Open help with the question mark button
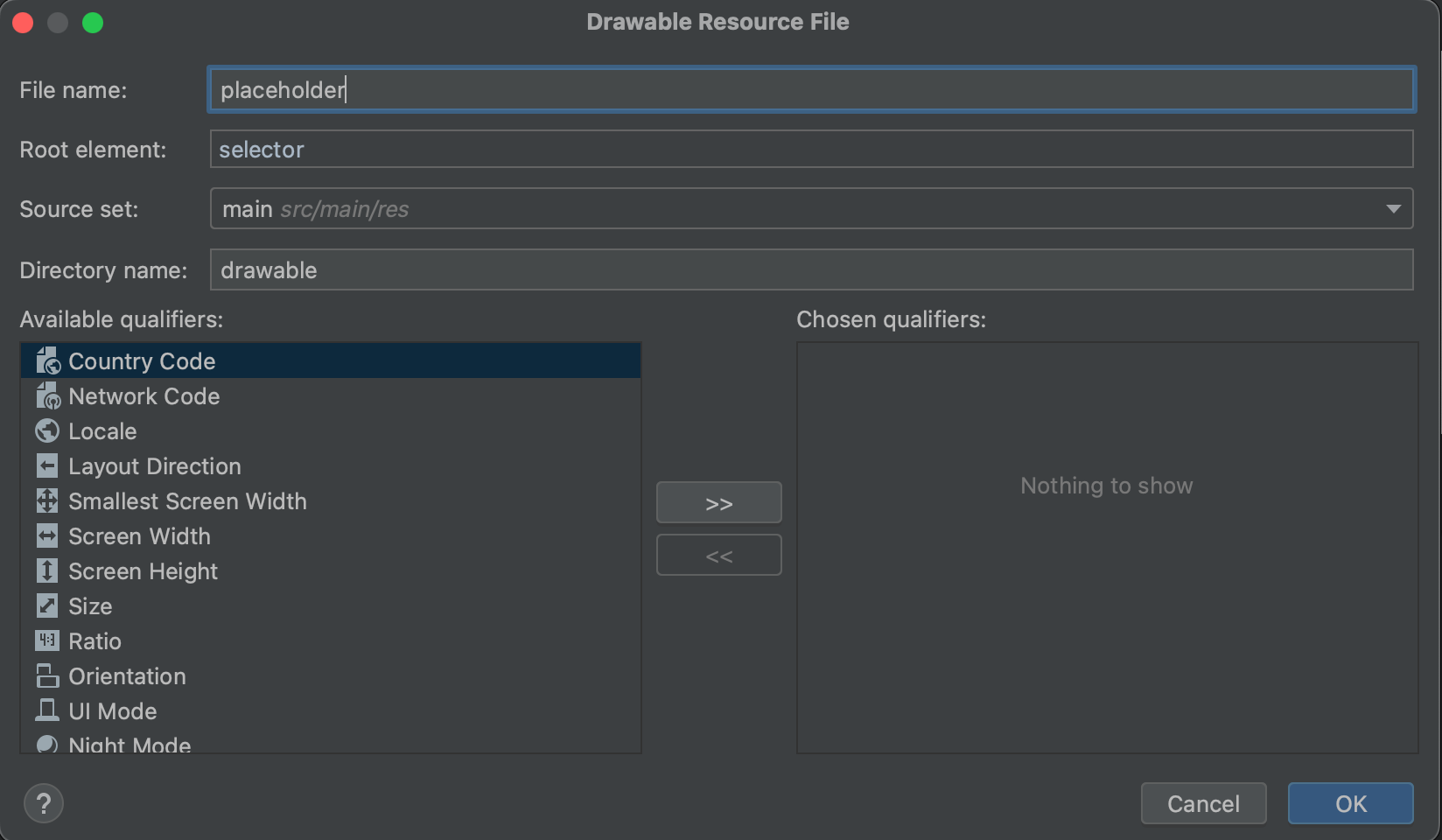This screenshot has width=1442, height=840. [44, 803]
